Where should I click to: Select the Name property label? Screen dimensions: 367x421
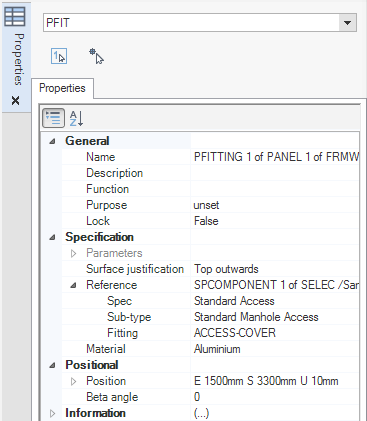tap(100, 157)
